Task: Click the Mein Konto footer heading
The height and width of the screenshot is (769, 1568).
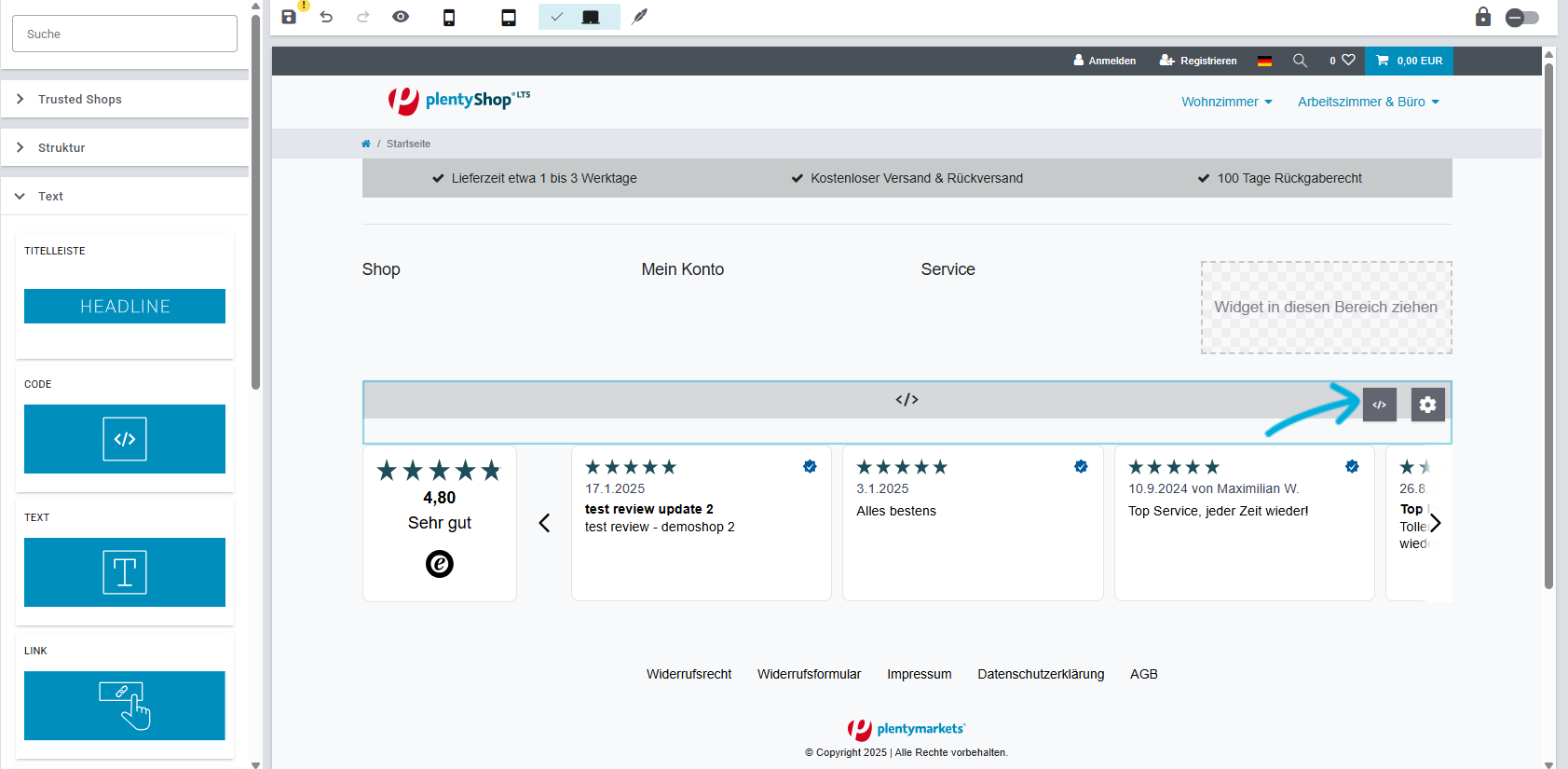Action: 683,269
